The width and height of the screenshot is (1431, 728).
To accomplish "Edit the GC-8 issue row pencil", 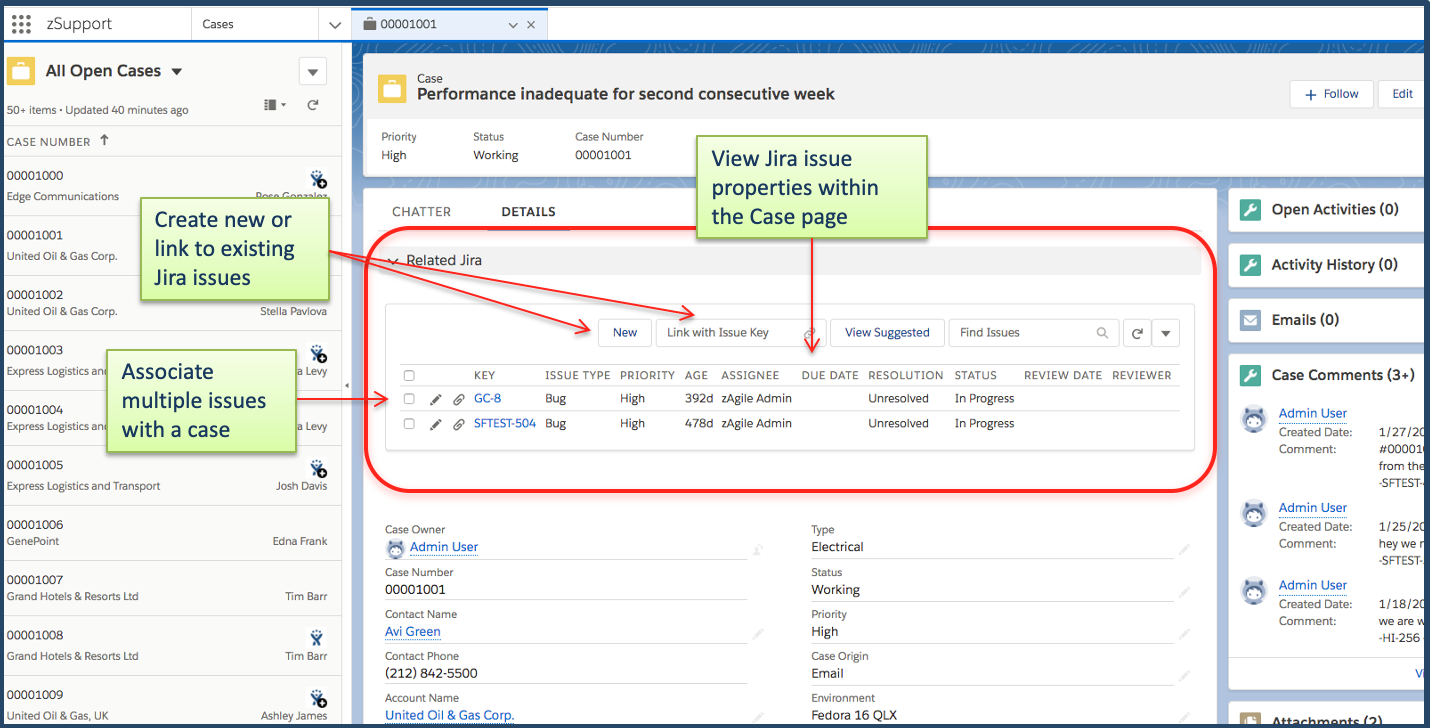I will point(435,399).
